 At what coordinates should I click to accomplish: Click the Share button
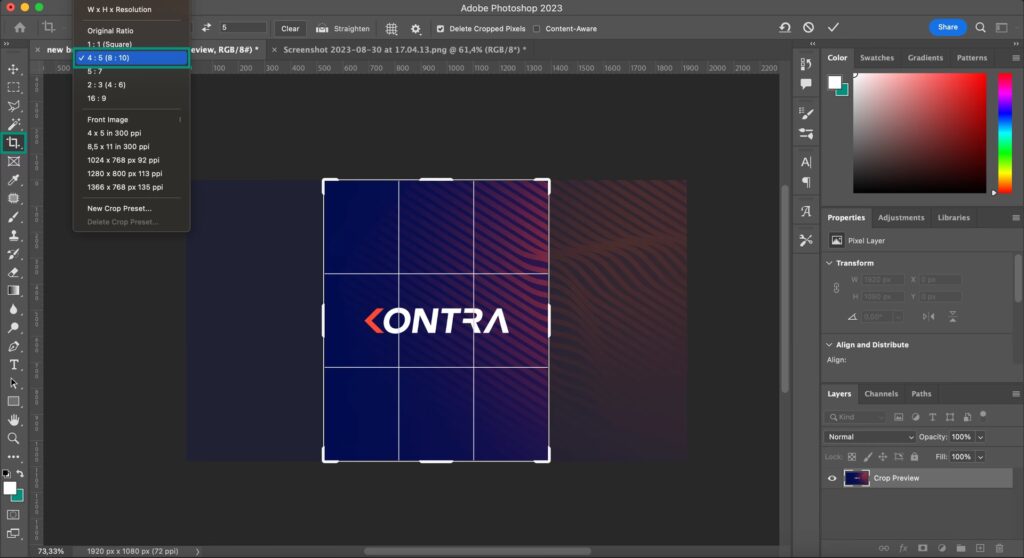point(947,27)
